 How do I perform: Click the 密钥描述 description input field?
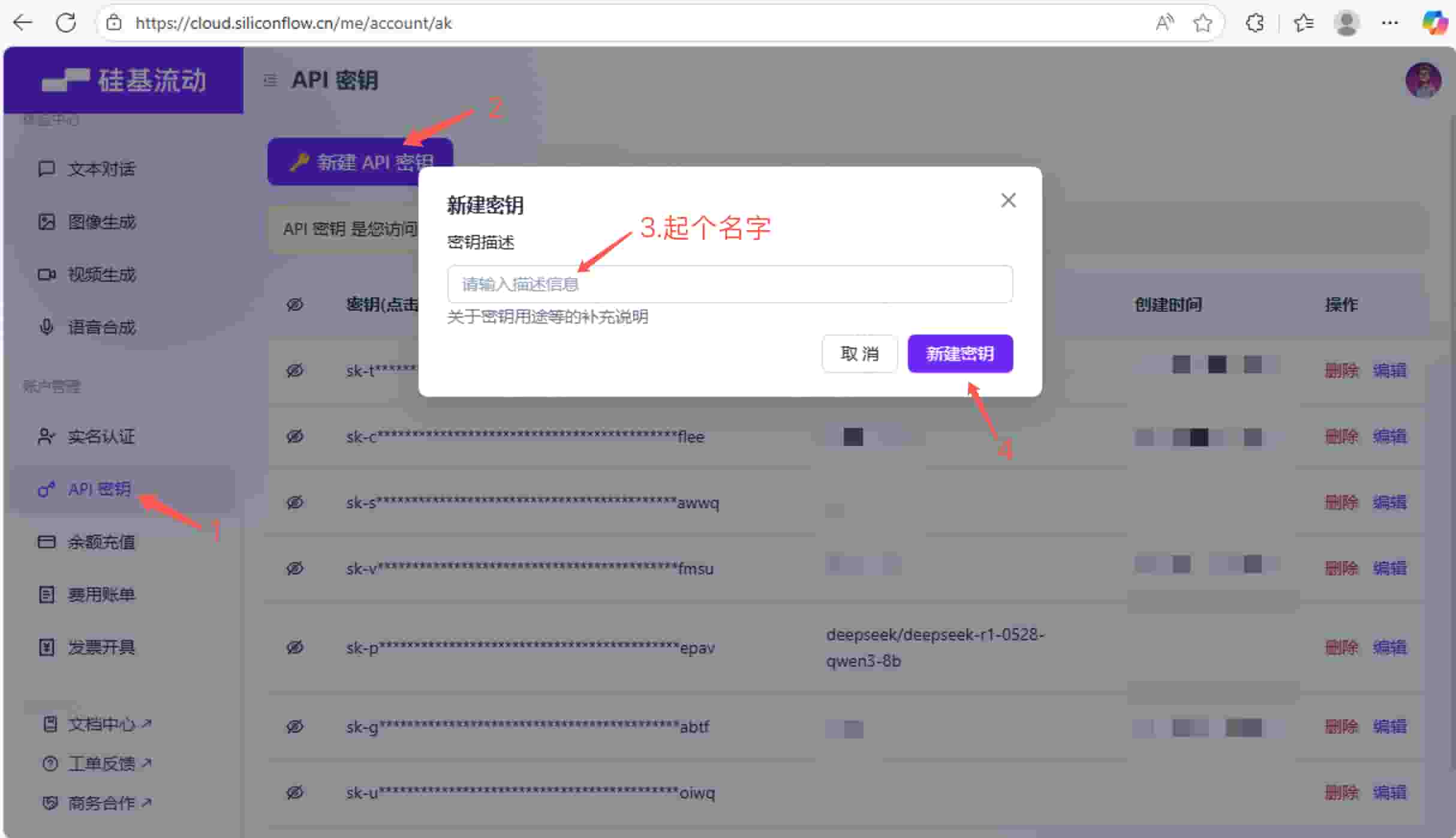[729, 284]
